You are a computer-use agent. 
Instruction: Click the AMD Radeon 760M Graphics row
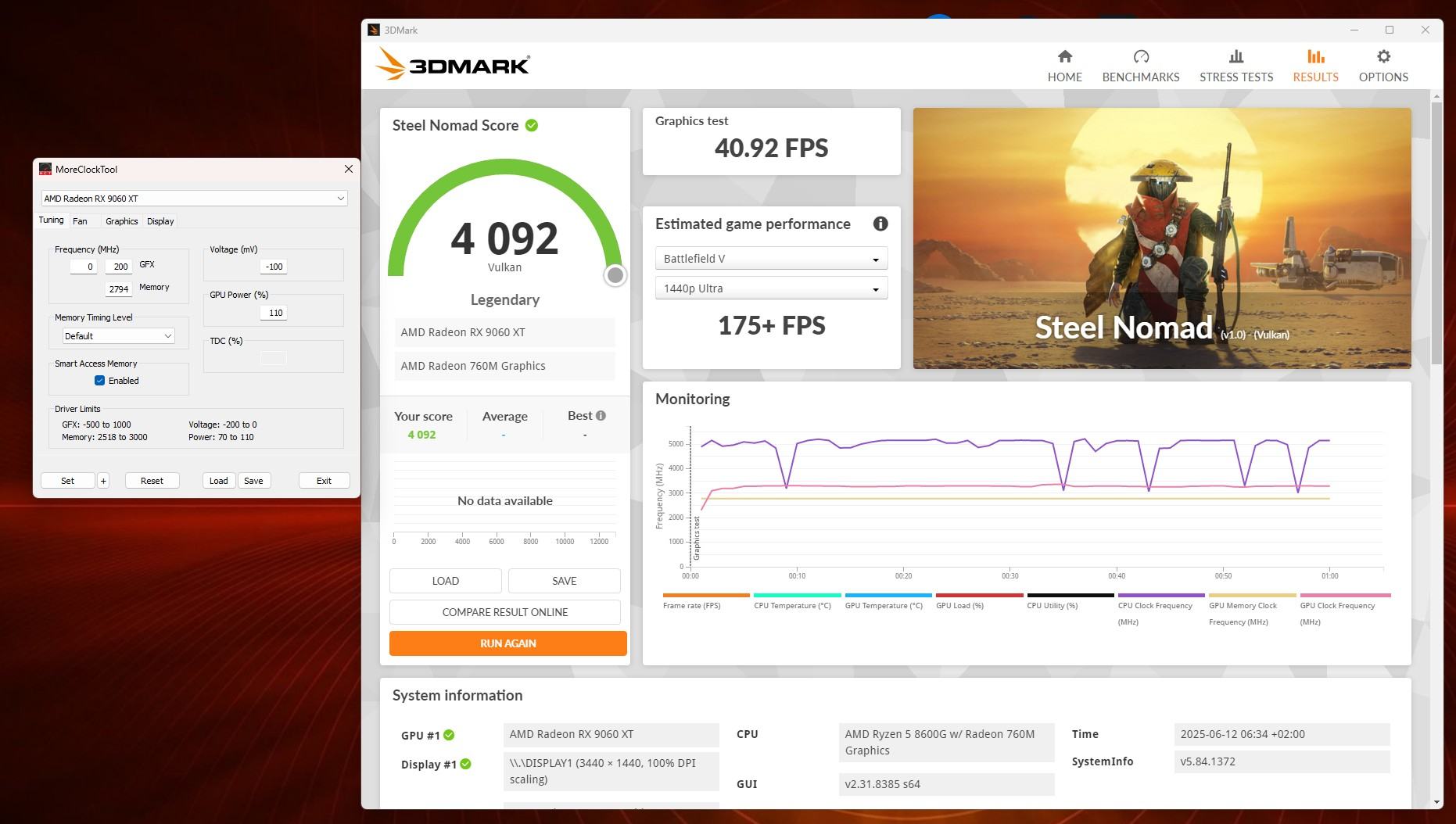click(x=505, y=366)
